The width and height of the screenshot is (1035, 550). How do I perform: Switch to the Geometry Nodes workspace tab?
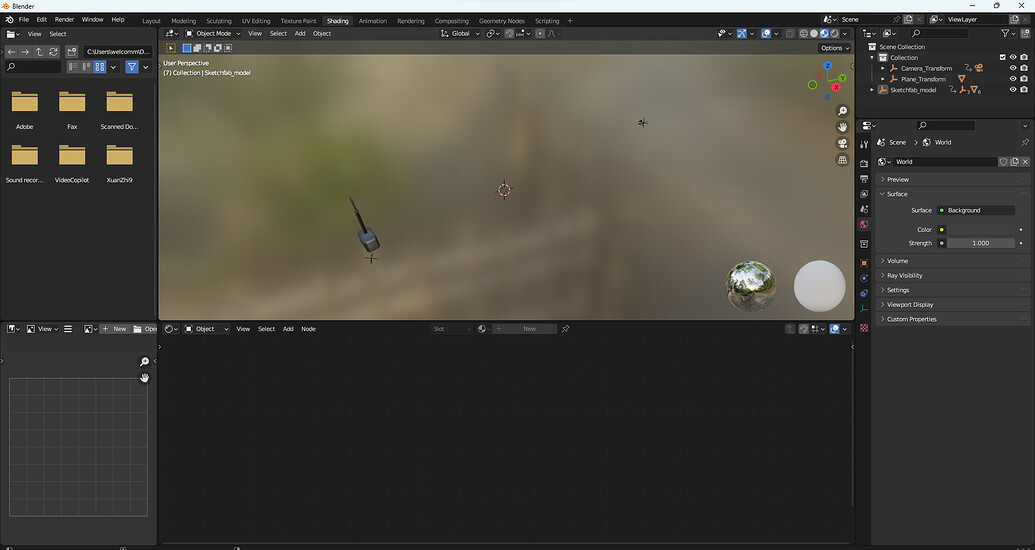point(502,21)
